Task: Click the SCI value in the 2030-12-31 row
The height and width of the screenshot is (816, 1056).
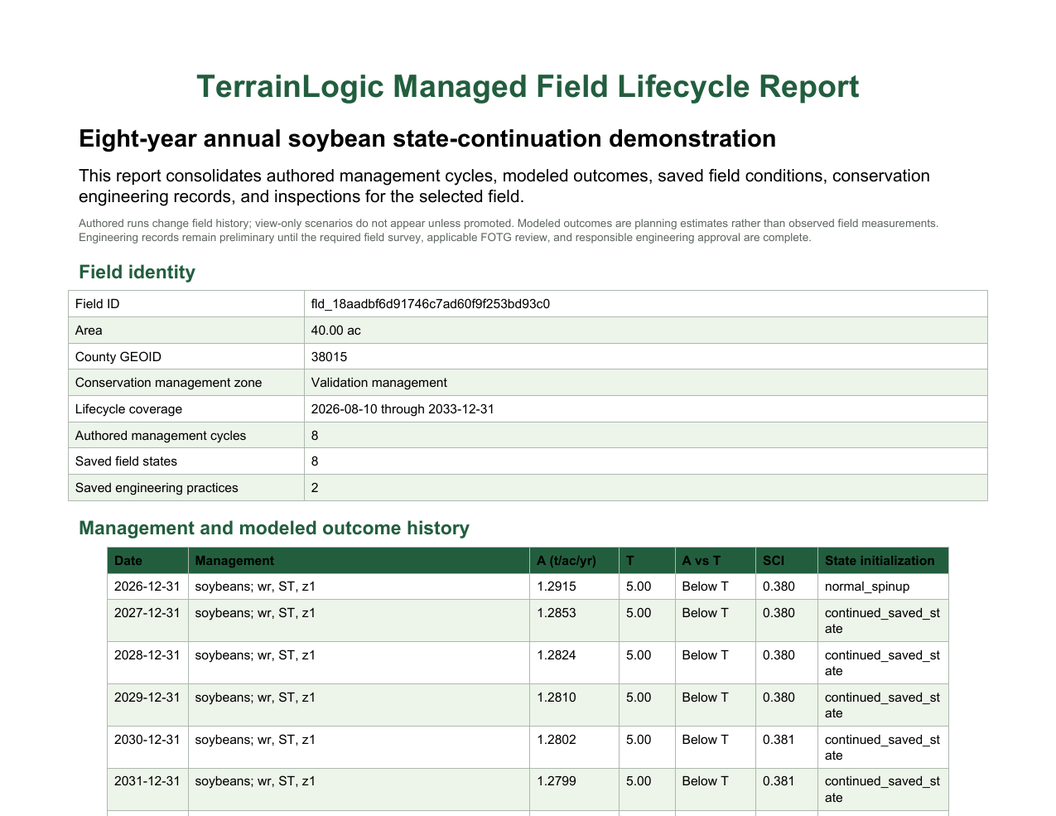Action: pos(779,739)
